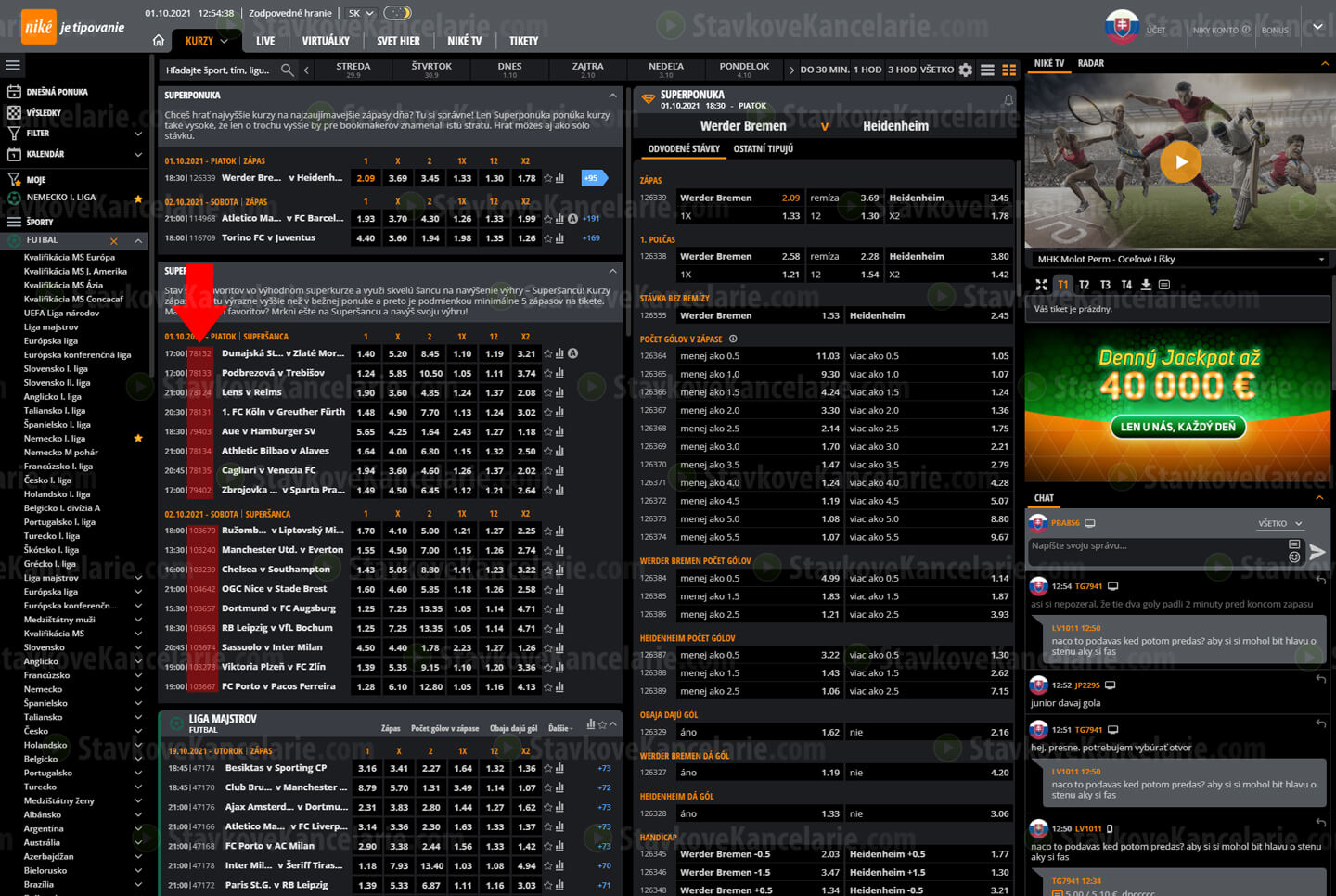This screenshot has width=1336, height=896.
Task: Open the NIKÉ TV top navigation tab
Action: pos(465,41)
